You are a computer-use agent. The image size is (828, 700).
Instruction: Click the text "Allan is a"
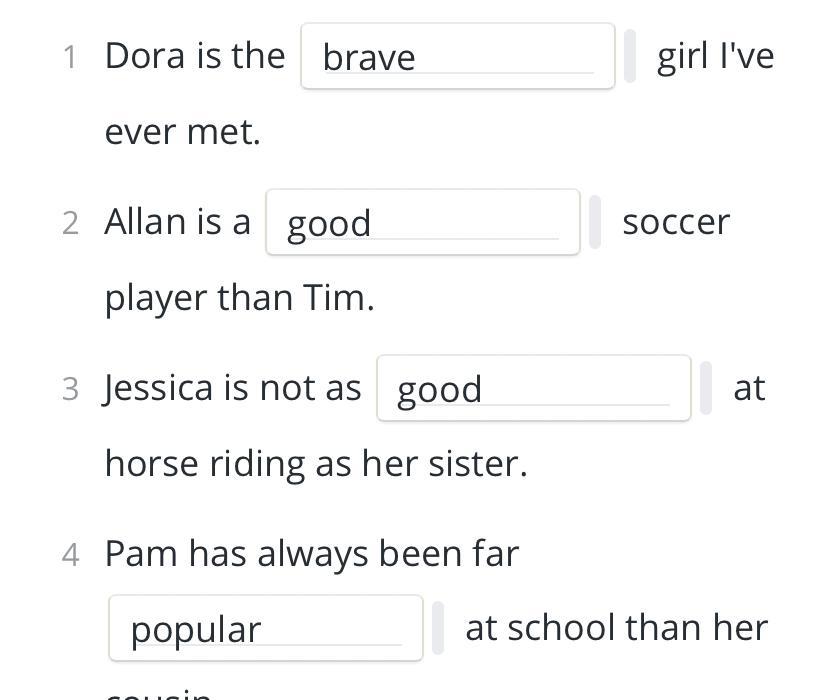click(177, 221)
